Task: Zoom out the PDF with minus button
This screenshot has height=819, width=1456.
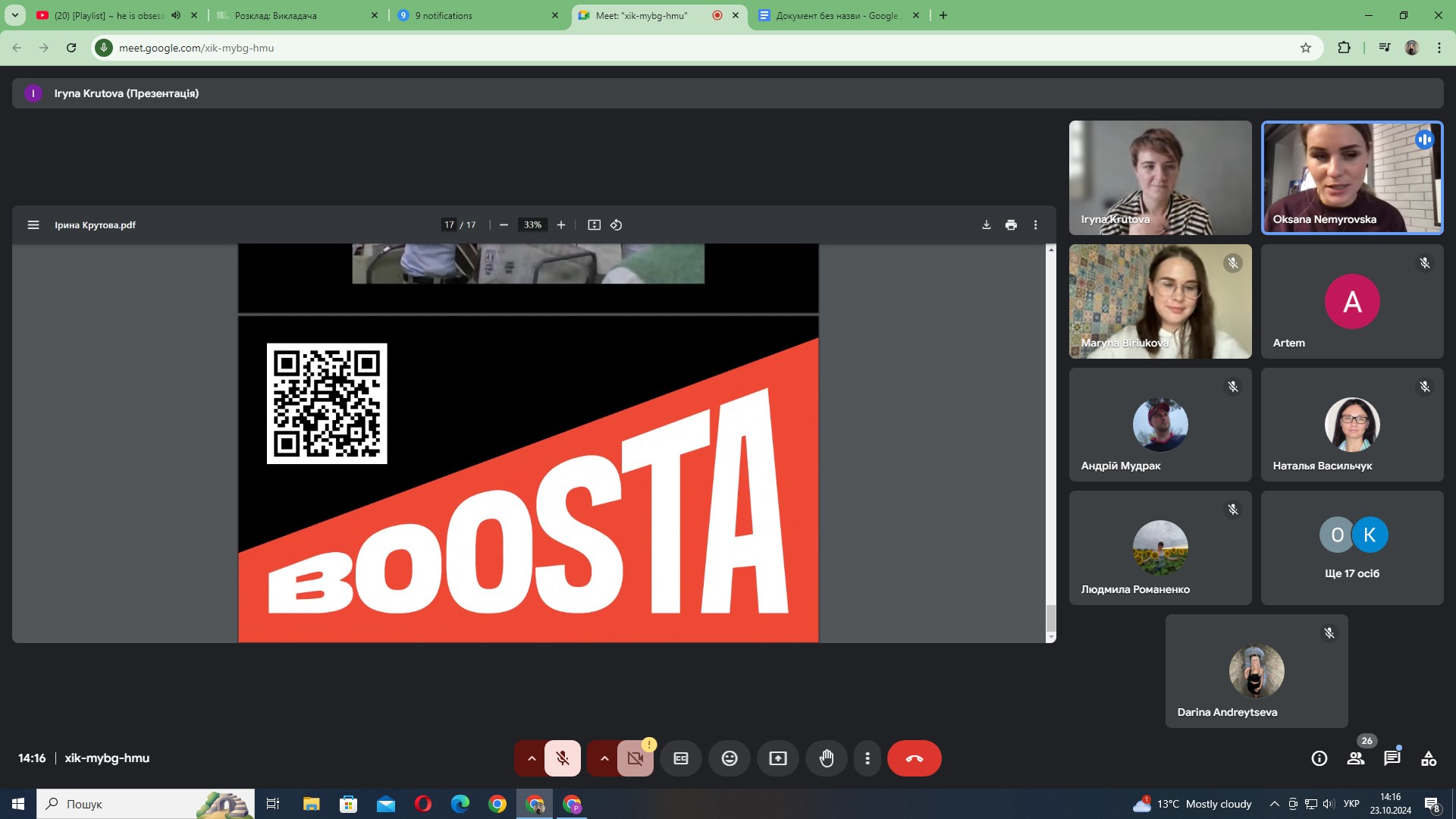Action: (x=504, y=225)
